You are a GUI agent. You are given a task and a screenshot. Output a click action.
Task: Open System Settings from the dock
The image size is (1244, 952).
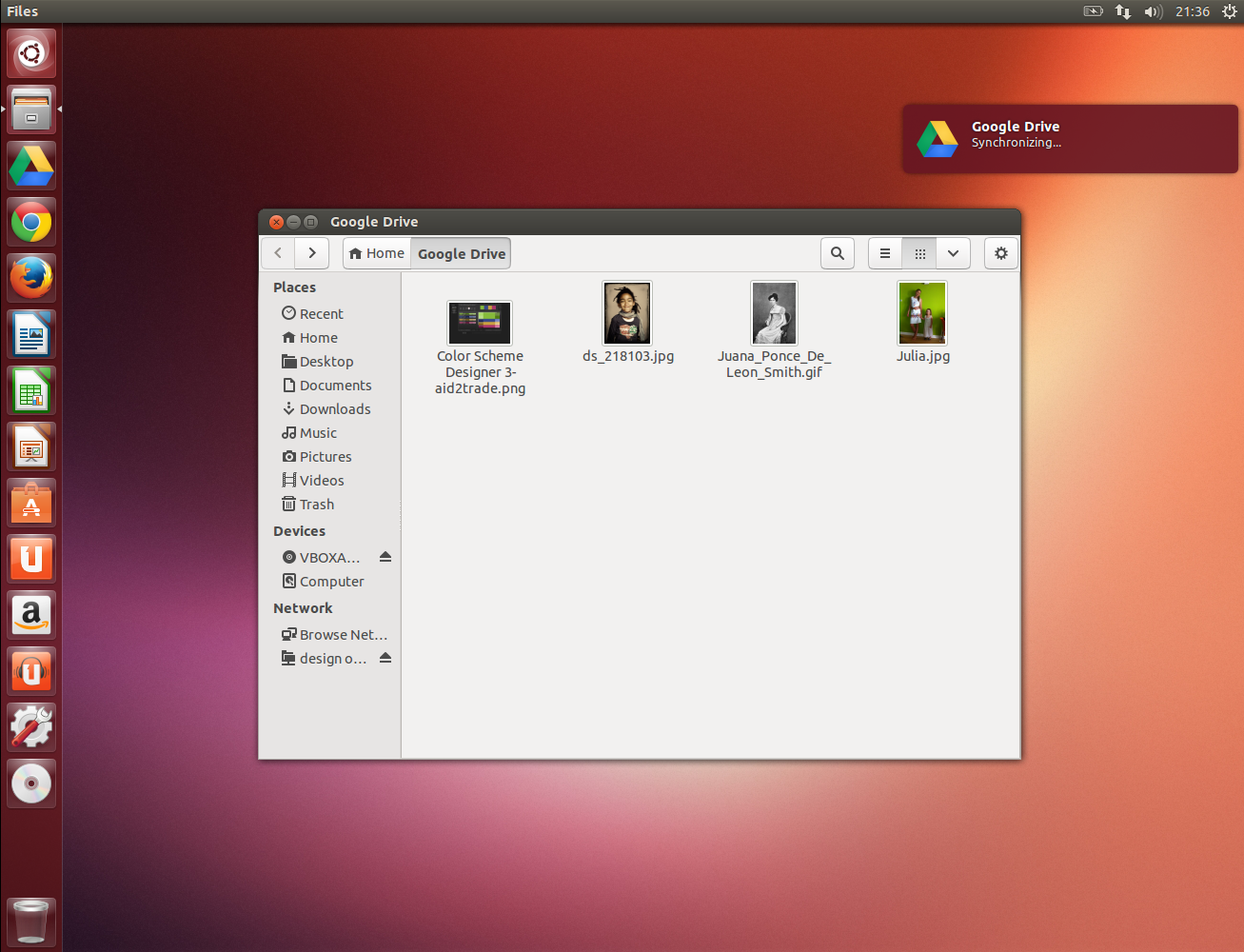tap(31, 727)
